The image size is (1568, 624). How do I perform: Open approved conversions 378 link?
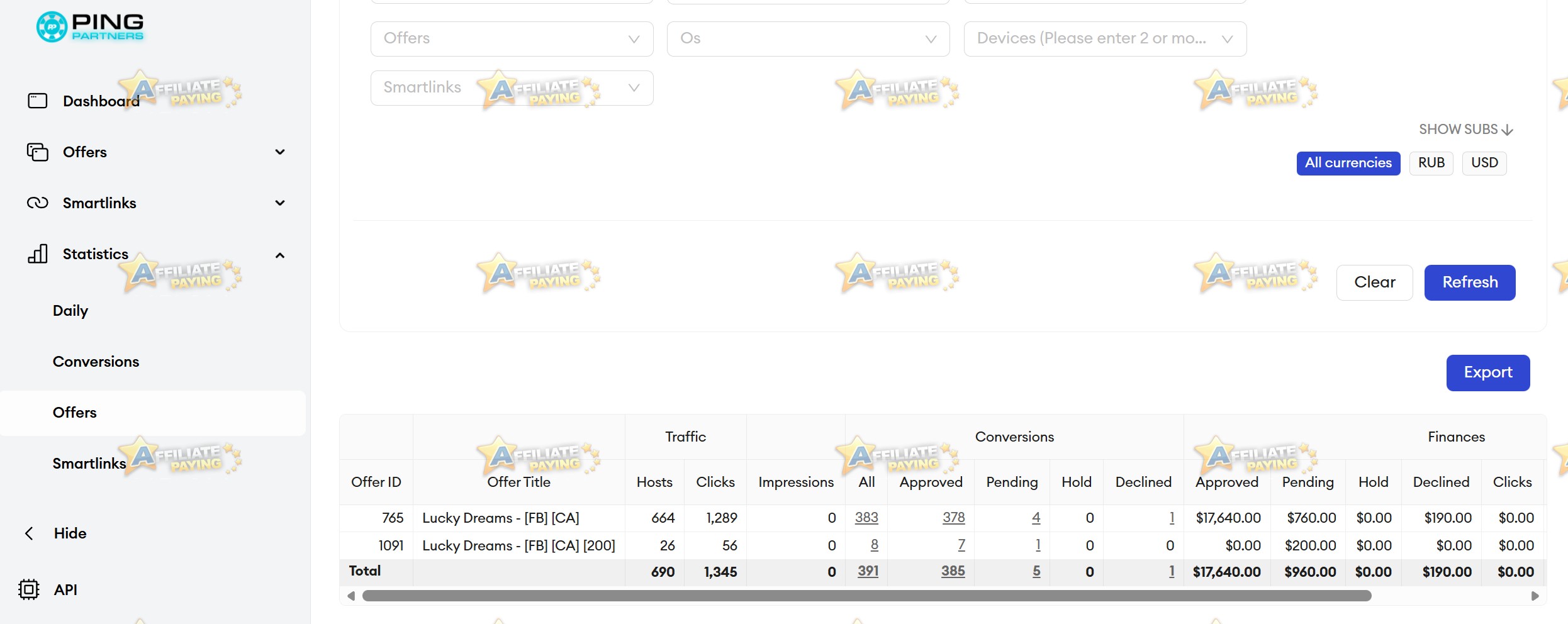click(954, 518)
